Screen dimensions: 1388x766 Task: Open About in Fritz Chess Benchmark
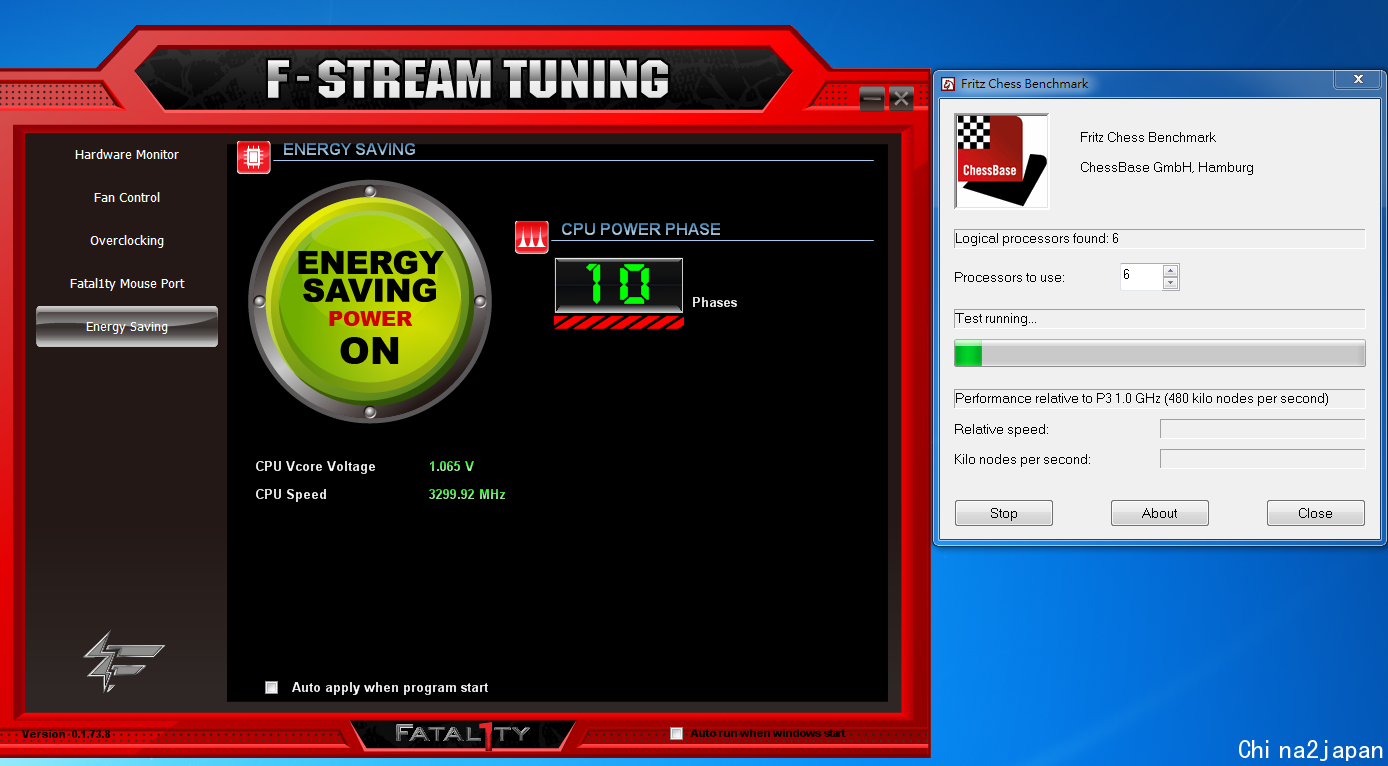[x=1160, y=513]
